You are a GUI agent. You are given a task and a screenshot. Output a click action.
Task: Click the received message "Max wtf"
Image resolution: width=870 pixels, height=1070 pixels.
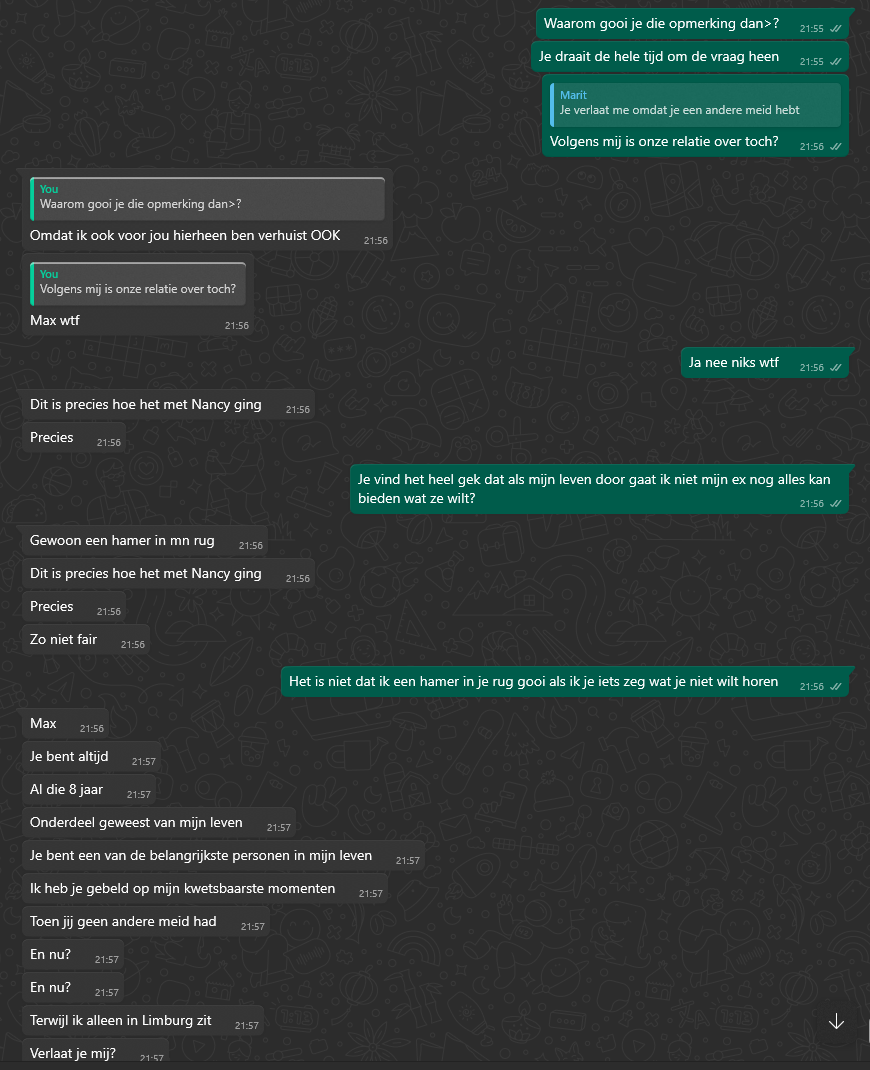click(x=55, y=321)
